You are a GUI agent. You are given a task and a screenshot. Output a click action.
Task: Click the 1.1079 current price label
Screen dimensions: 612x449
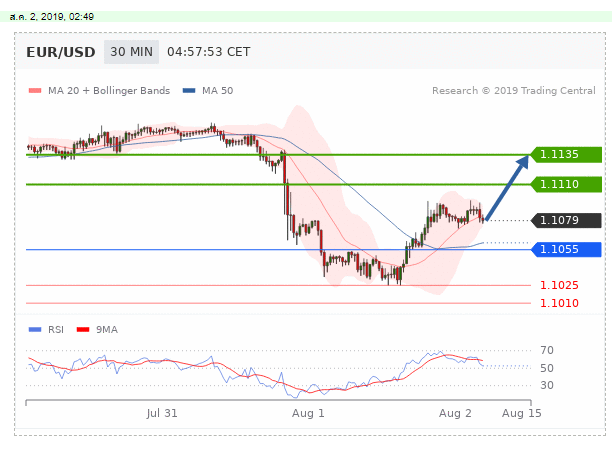tap(566, 220)
